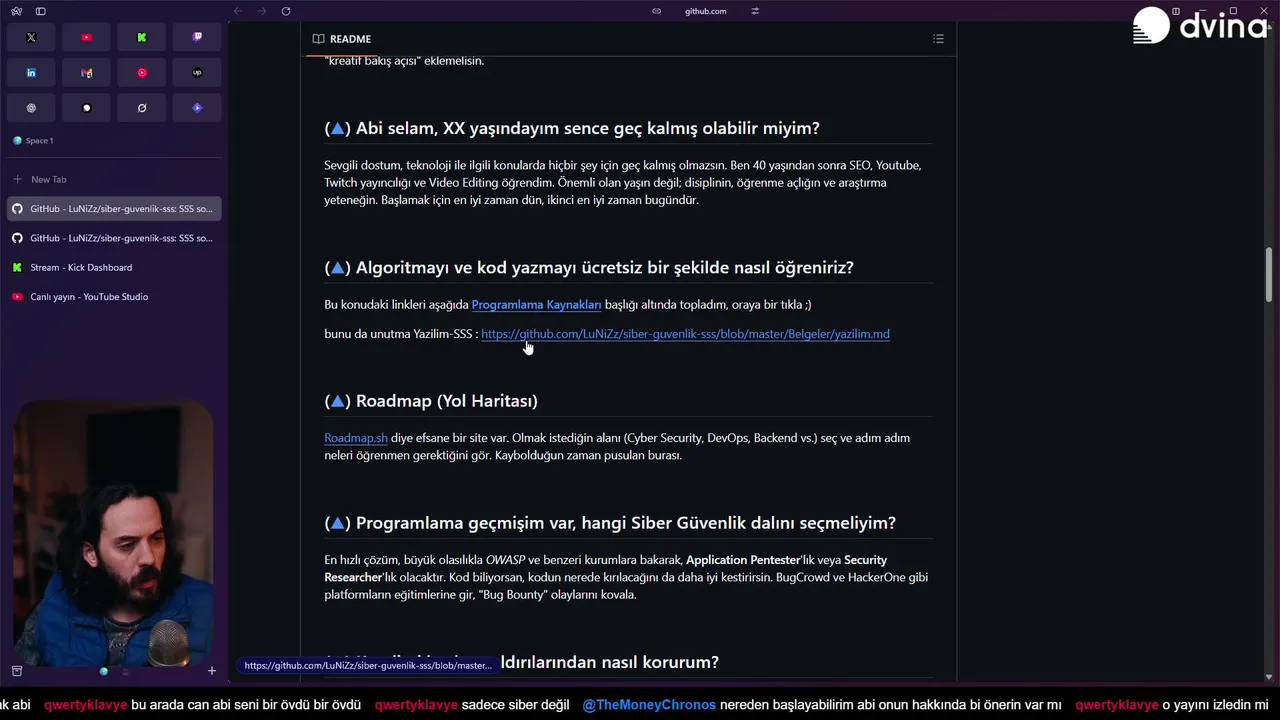Open the white circle pinned shortcut
This screenshot has width=1280, height=720.
[x=86, y=108]
